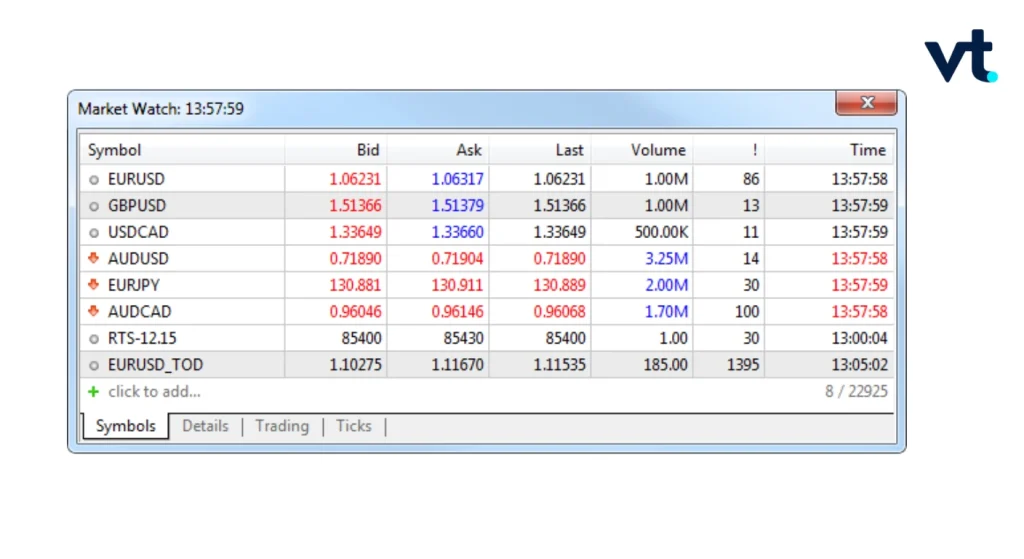
Task: Click the AUDUSD down arrow icon
Action: 93,258
